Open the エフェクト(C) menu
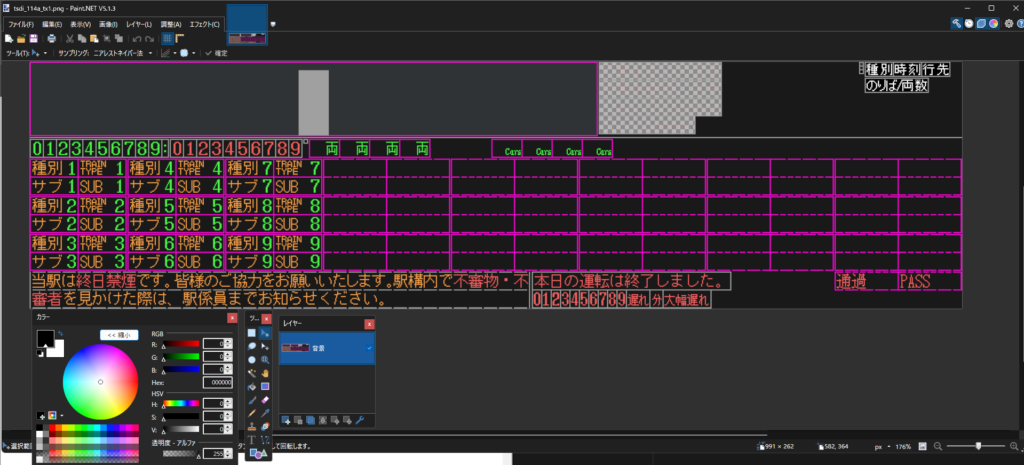Screen dimensions: 1024x465 [205, 23]
